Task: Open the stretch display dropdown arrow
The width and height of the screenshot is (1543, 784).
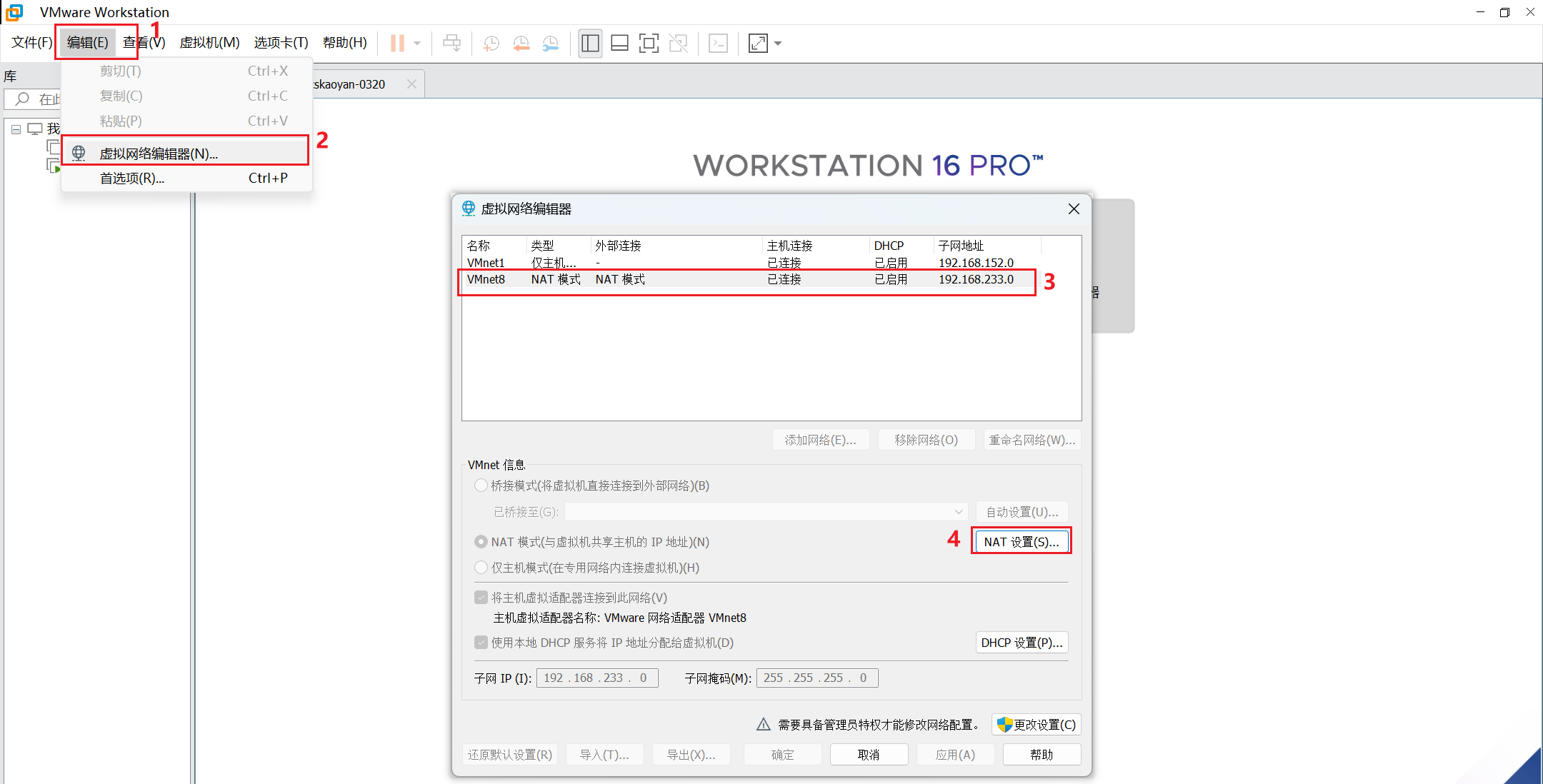Action: pos(778,44)
